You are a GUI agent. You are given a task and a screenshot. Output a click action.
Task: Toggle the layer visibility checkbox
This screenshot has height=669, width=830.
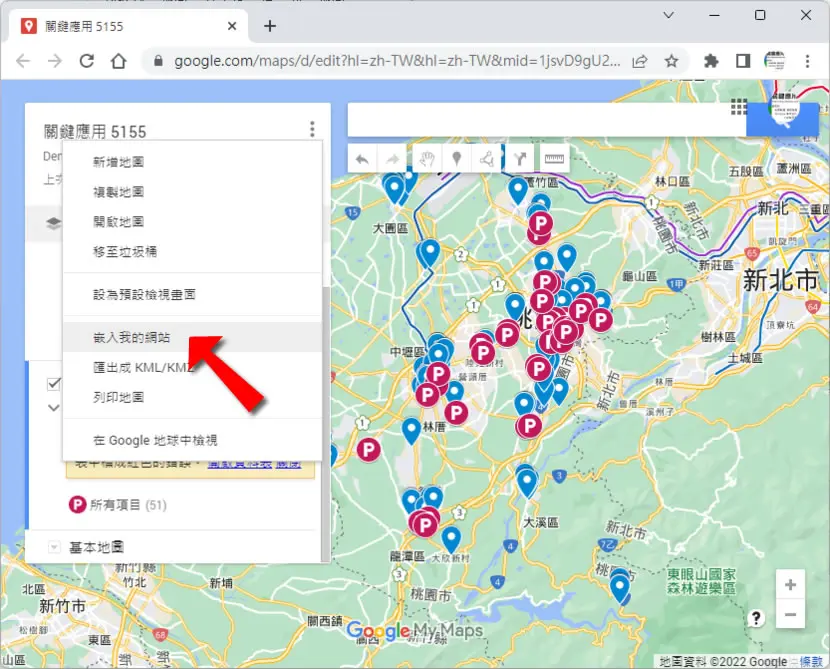pyautogui.click(x=54, y=383)
